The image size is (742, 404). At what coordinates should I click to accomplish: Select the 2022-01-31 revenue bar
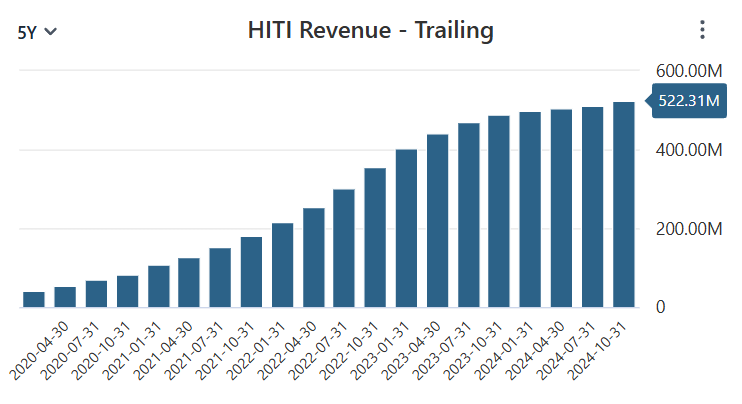[283, 265]
